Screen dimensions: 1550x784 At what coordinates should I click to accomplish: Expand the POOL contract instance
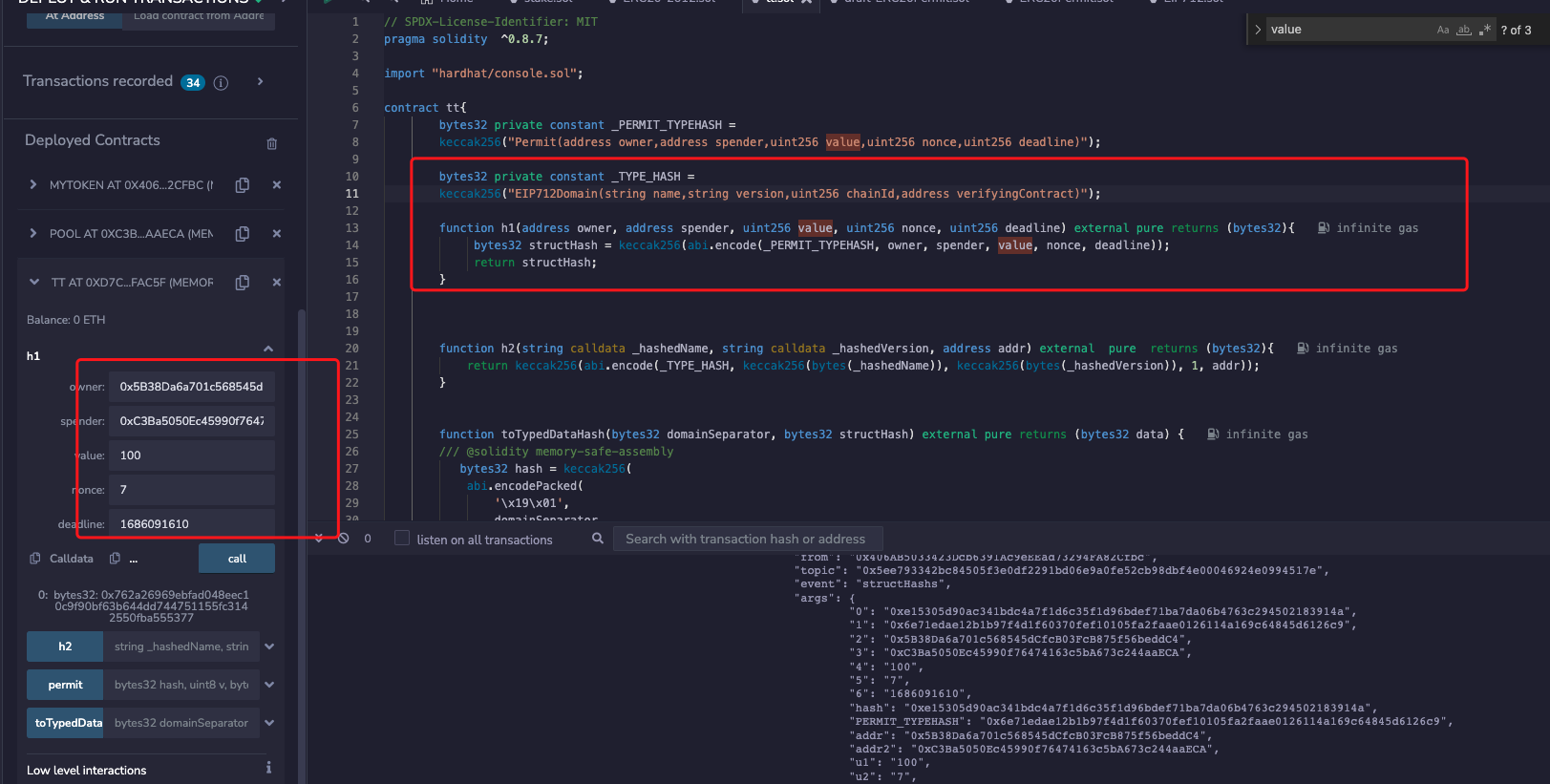click(x=33, y=234)
